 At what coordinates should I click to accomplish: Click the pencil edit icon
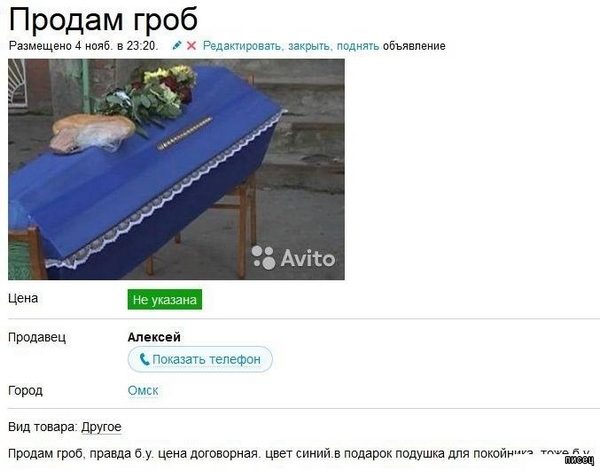177,46
